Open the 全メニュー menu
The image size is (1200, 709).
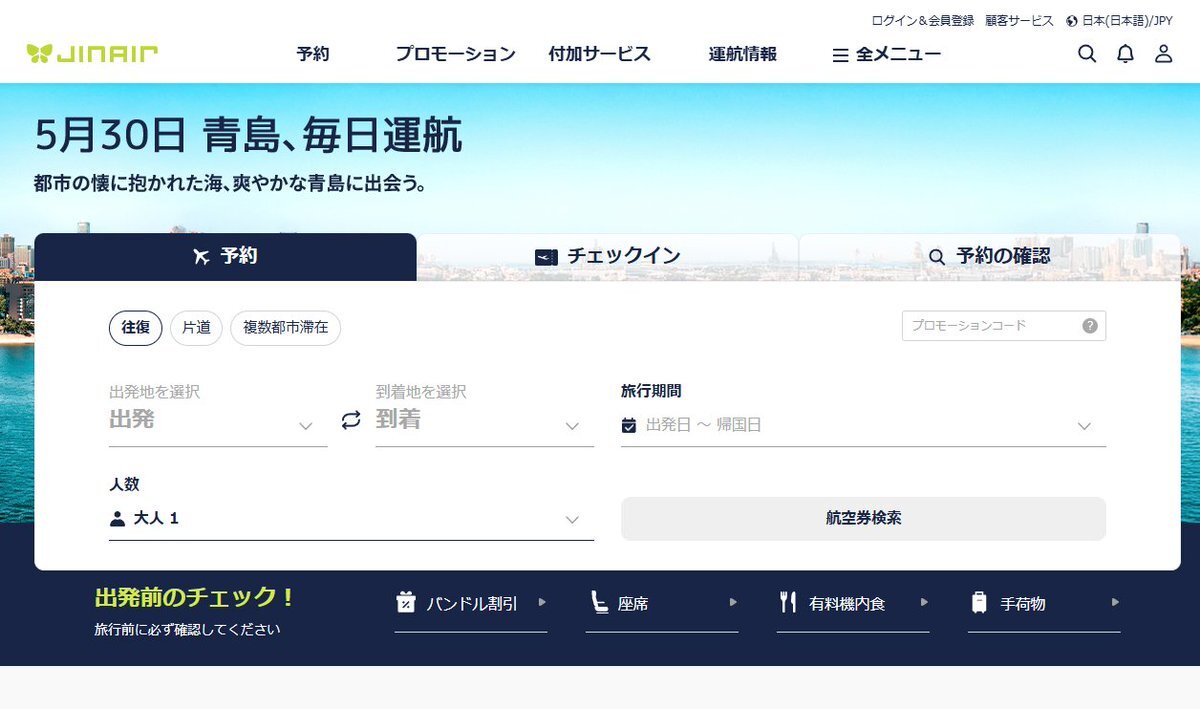pos(887,54)
